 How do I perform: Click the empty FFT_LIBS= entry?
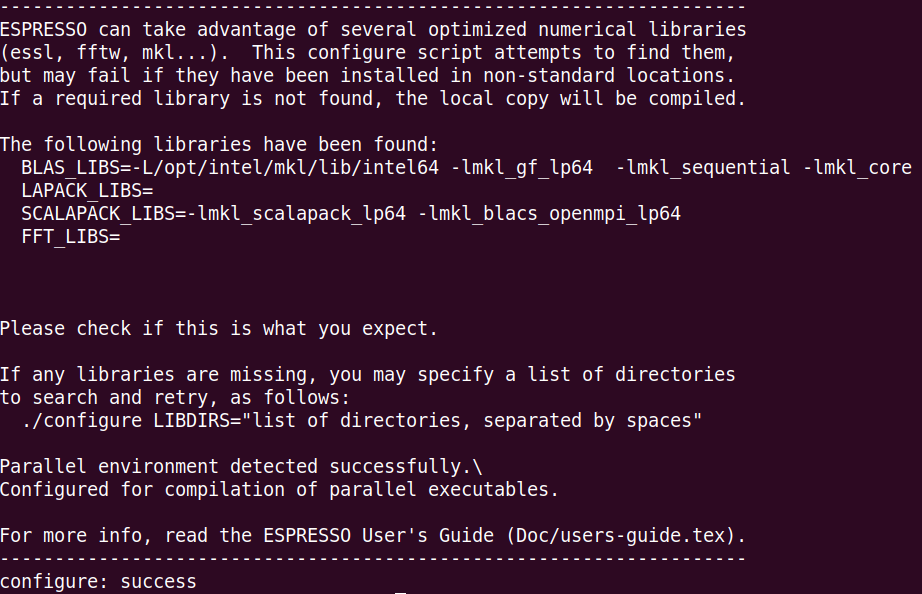click(71, 237)
